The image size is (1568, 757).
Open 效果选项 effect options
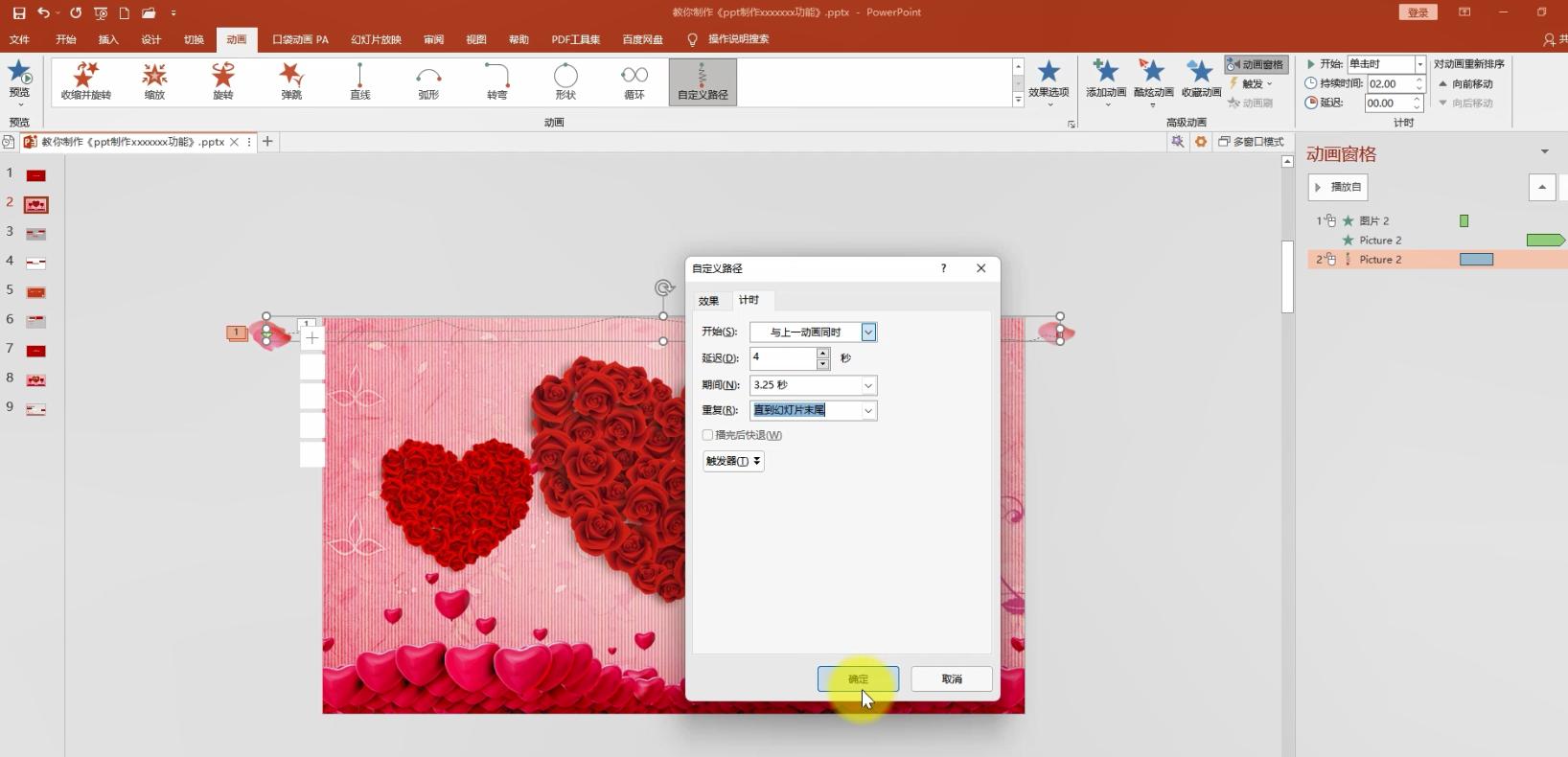[1048, 80]
